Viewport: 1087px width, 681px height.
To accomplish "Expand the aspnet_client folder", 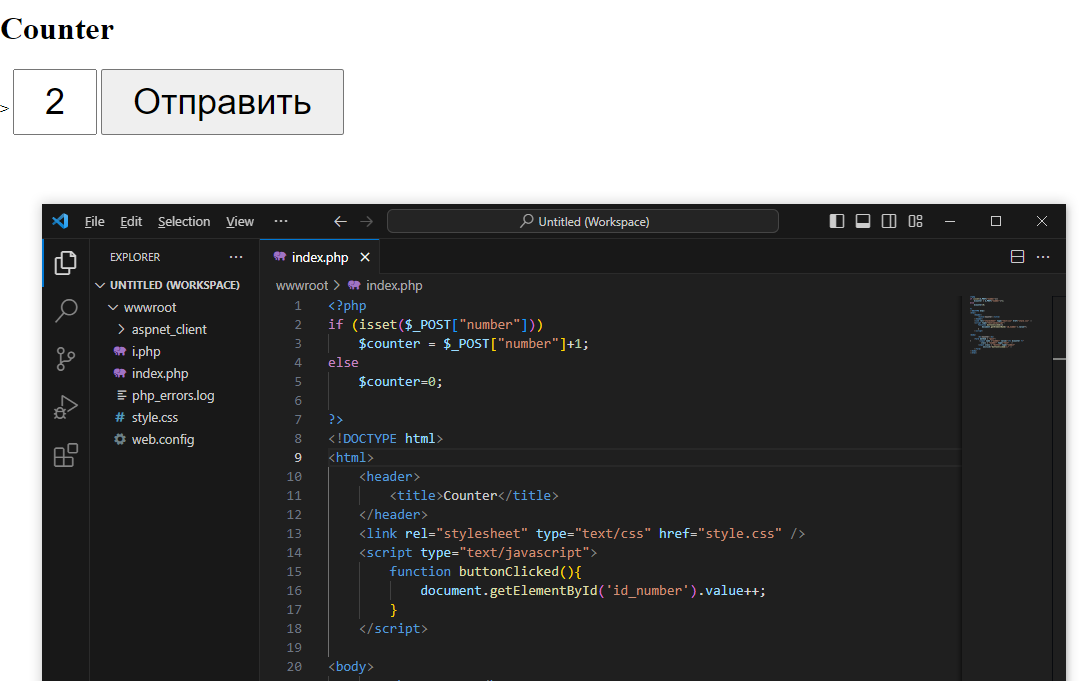I will 121,329.
